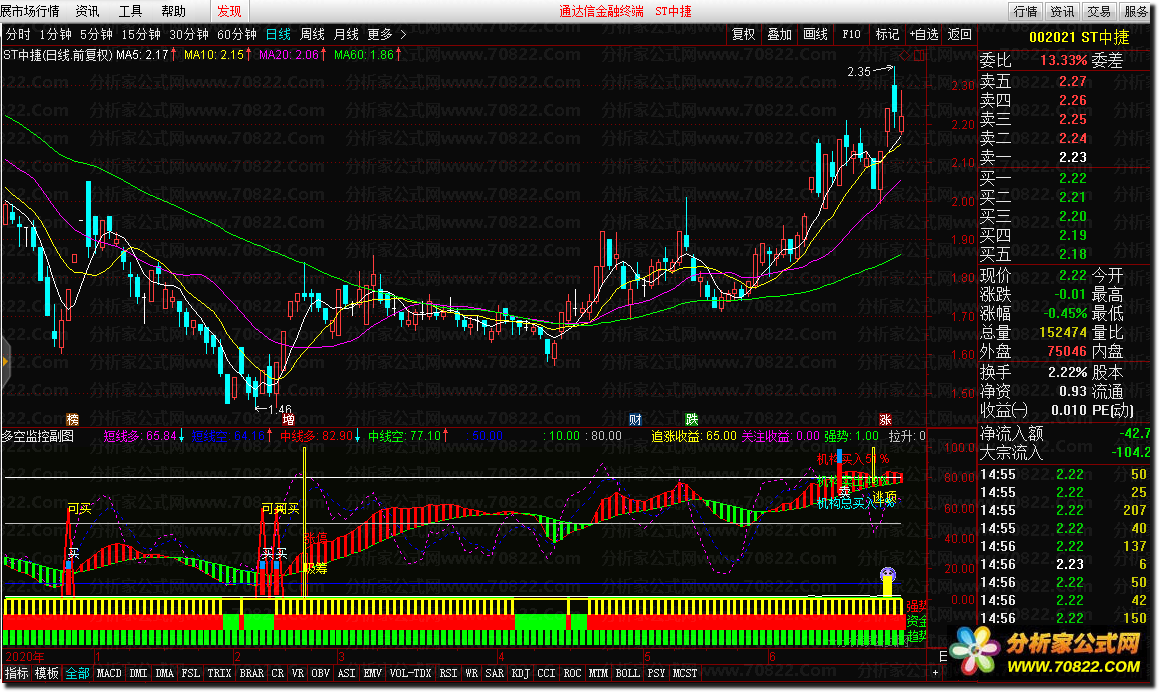Viewport: 1160px width, 692px height.
Task: Select the 全部 indicator tab
Action: (x=77, y=673)
